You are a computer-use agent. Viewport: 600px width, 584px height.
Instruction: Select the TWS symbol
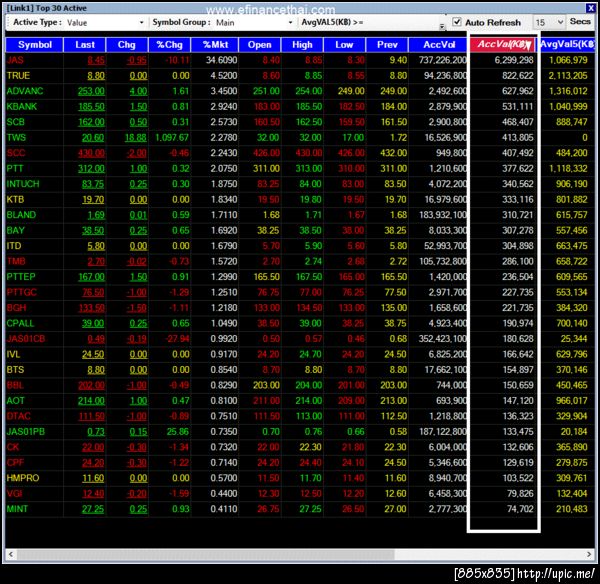(16, 137)
